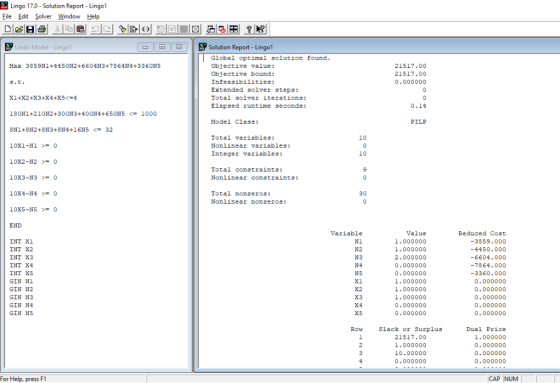Screen dimensions: 560x383
Task: Click the Paste clipboard icon
Action: click(x=80, y=29)
